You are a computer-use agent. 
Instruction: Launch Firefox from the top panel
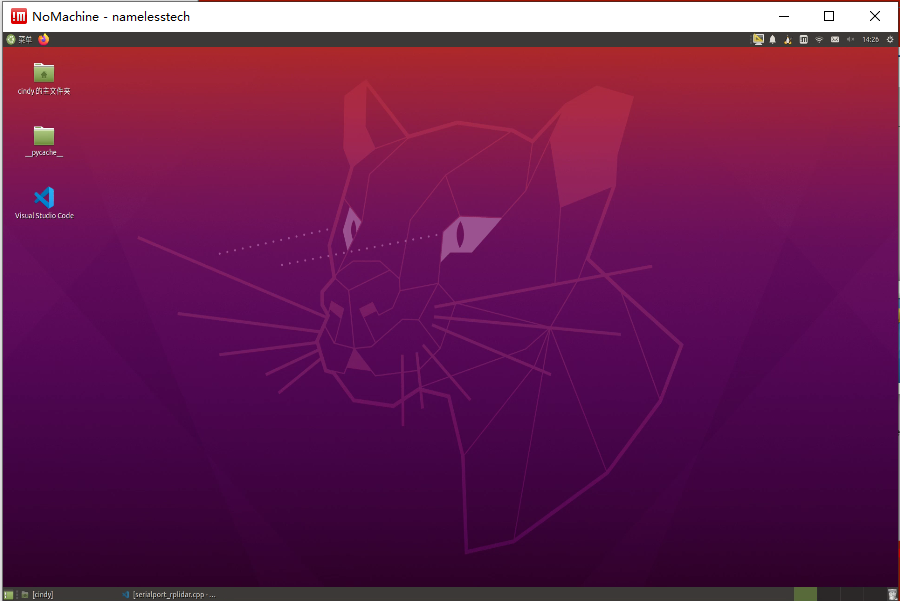[x=44, y=39]
